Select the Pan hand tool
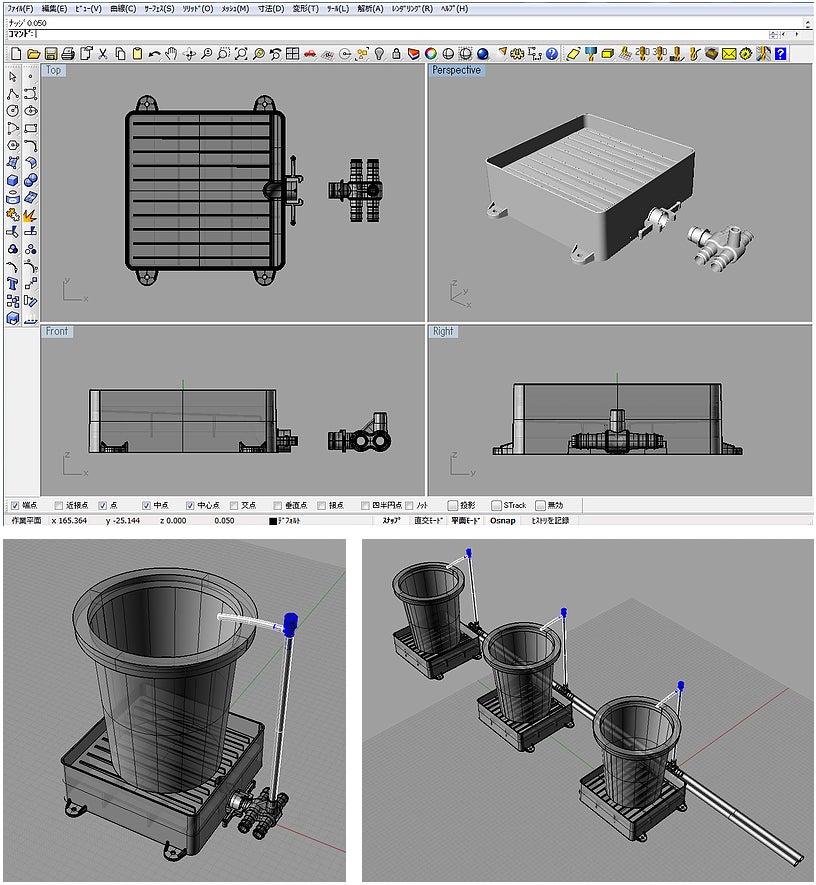The height and width of the screenshot is (885, 816). coord(172,53)
